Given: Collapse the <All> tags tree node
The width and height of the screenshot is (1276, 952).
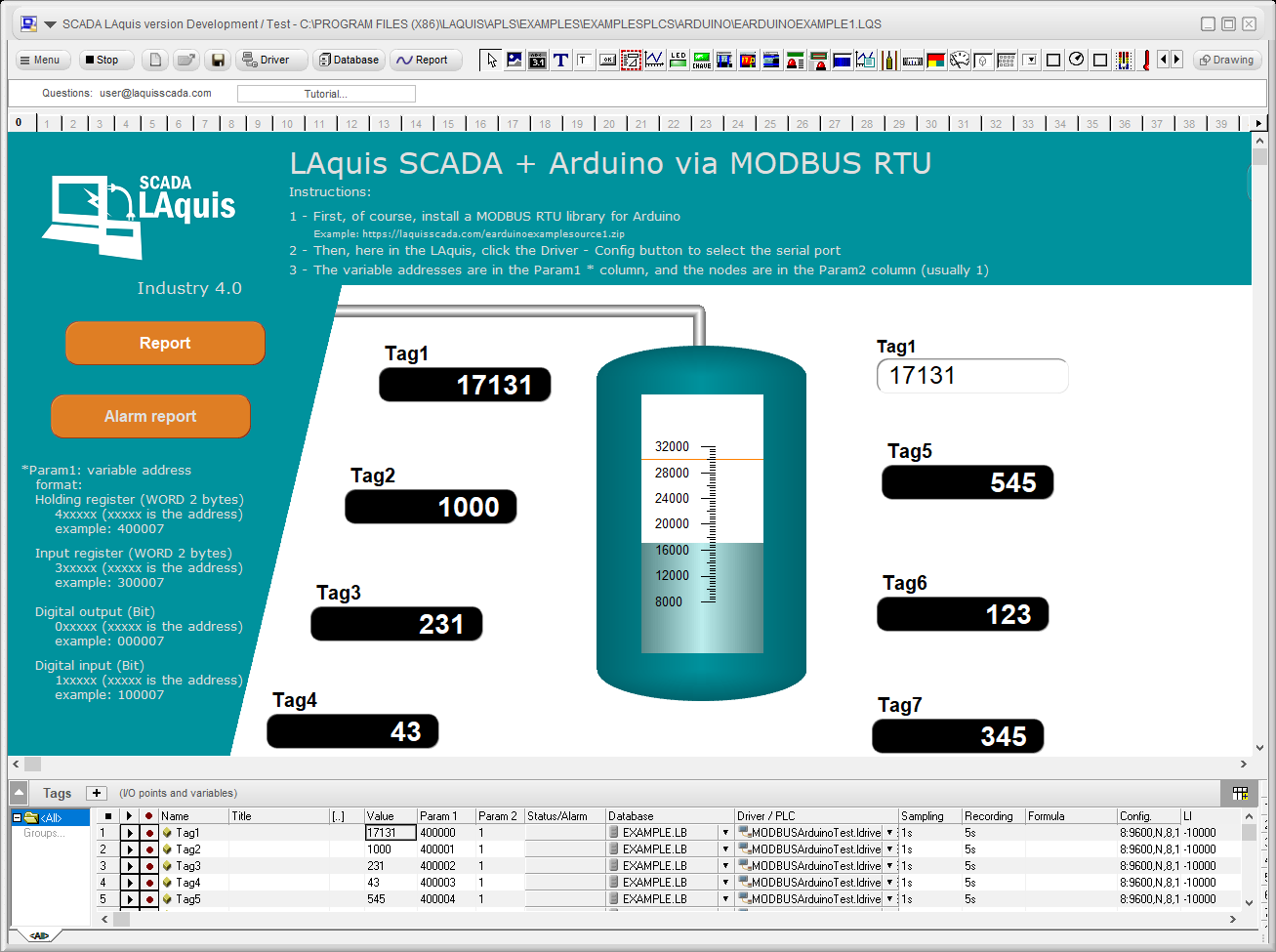Looking at the screenshot, I should click(17, 818).
